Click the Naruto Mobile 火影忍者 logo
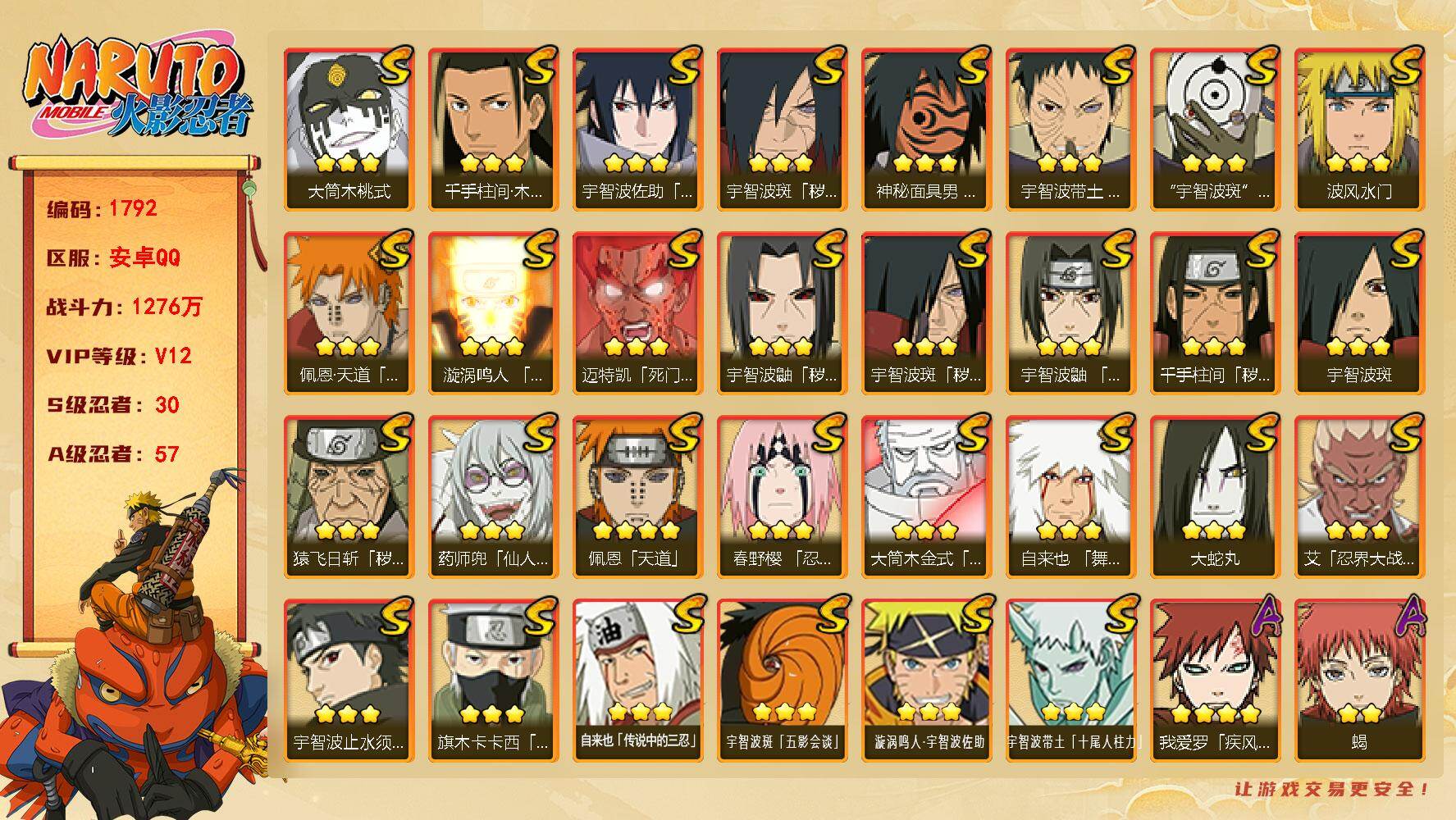This screenshot has width=1456, height=820. coord(135,89)
